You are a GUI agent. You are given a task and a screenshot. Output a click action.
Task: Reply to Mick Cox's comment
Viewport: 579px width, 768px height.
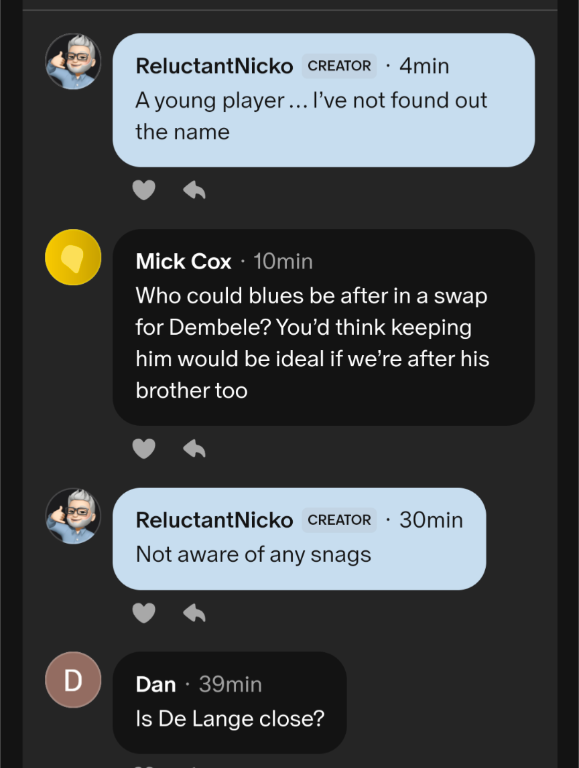(194, 449)
